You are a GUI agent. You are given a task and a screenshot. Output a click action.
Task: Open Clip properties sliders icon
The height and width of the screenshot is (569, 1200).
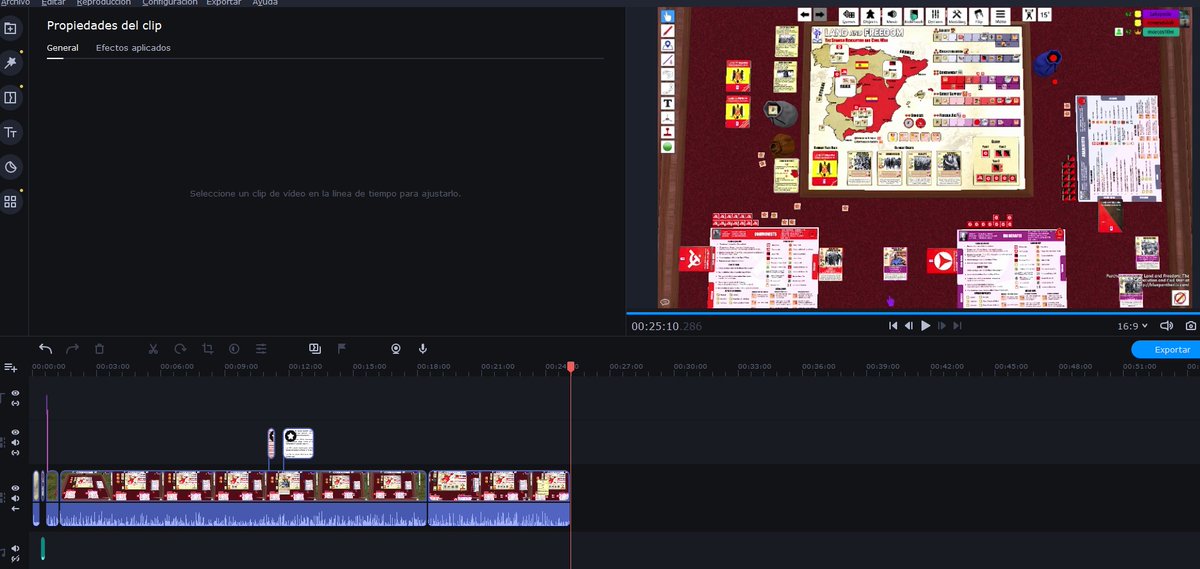(x=261, y=348)
